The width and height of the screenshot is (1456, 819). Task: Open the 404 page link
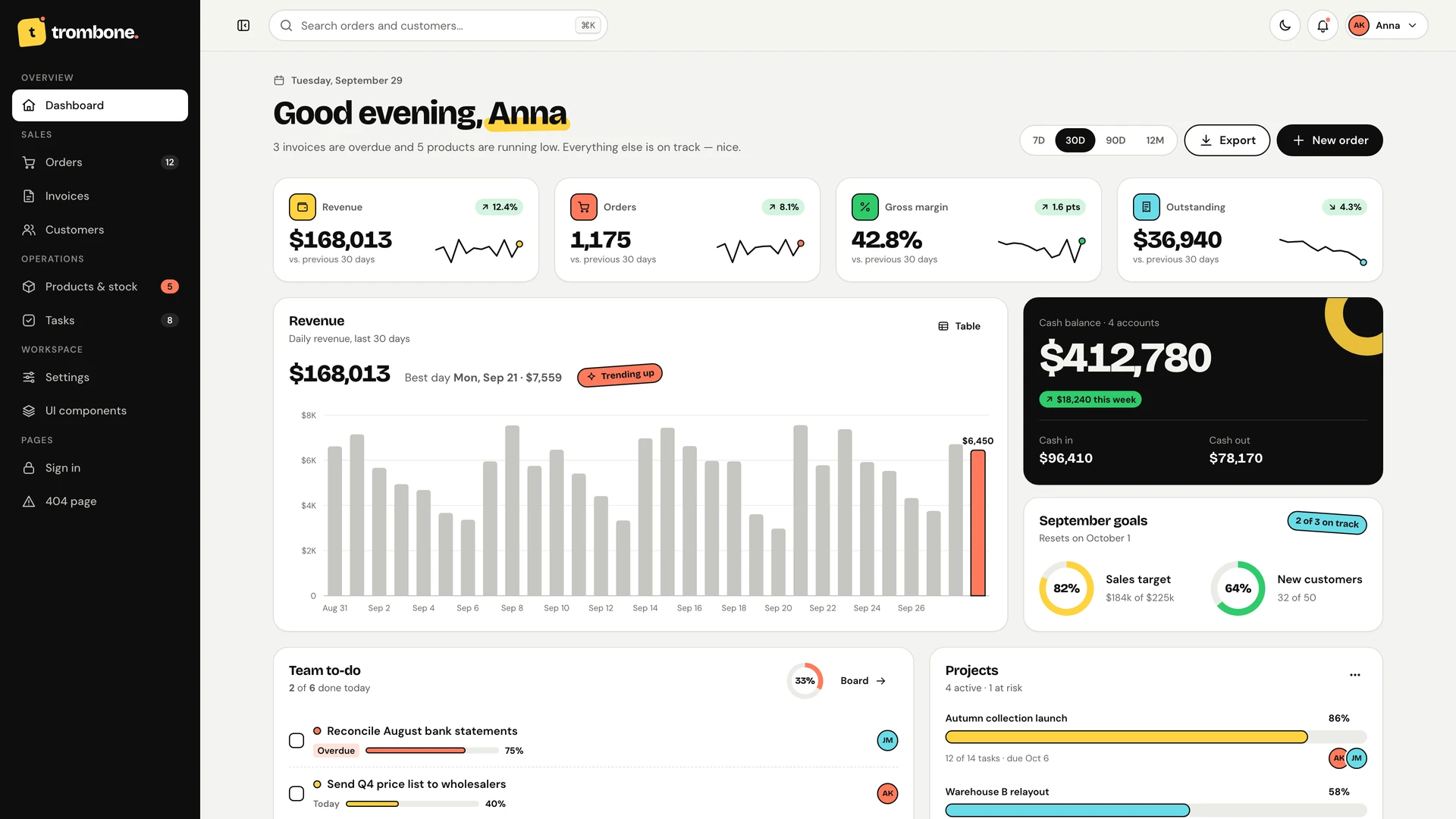[x=100, y=501]
